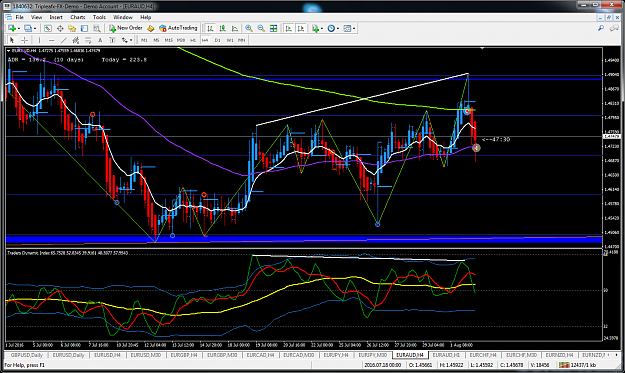Click the chart shift triangle marker atop chart
625x373 pixels.
(482, 48)
